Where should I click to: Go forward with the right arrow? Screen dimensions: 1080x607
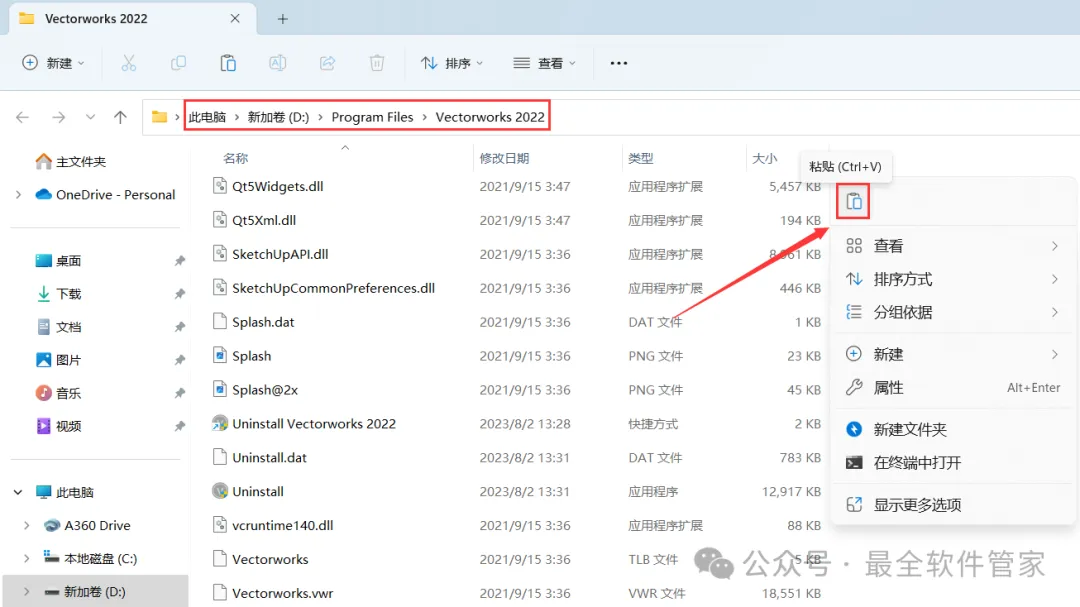click(59, 117)
